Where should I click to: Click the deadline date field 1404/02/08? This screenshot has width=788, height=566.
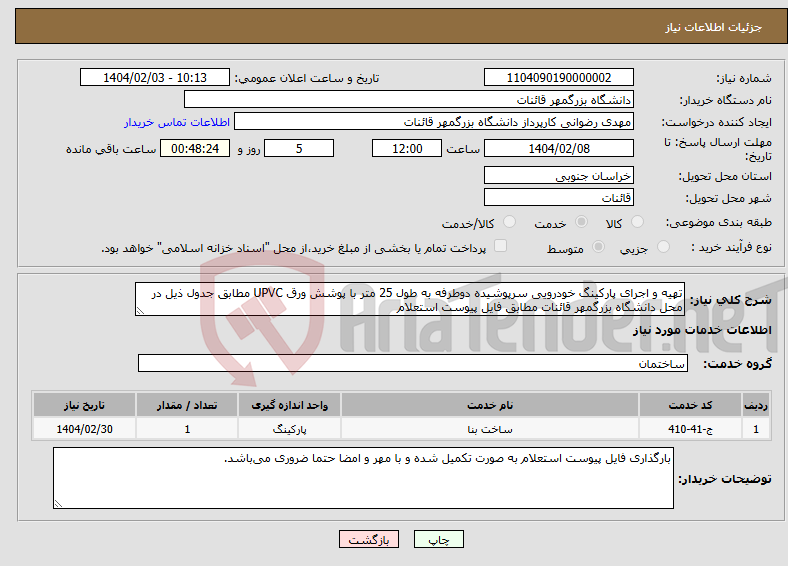click(559, 148)
